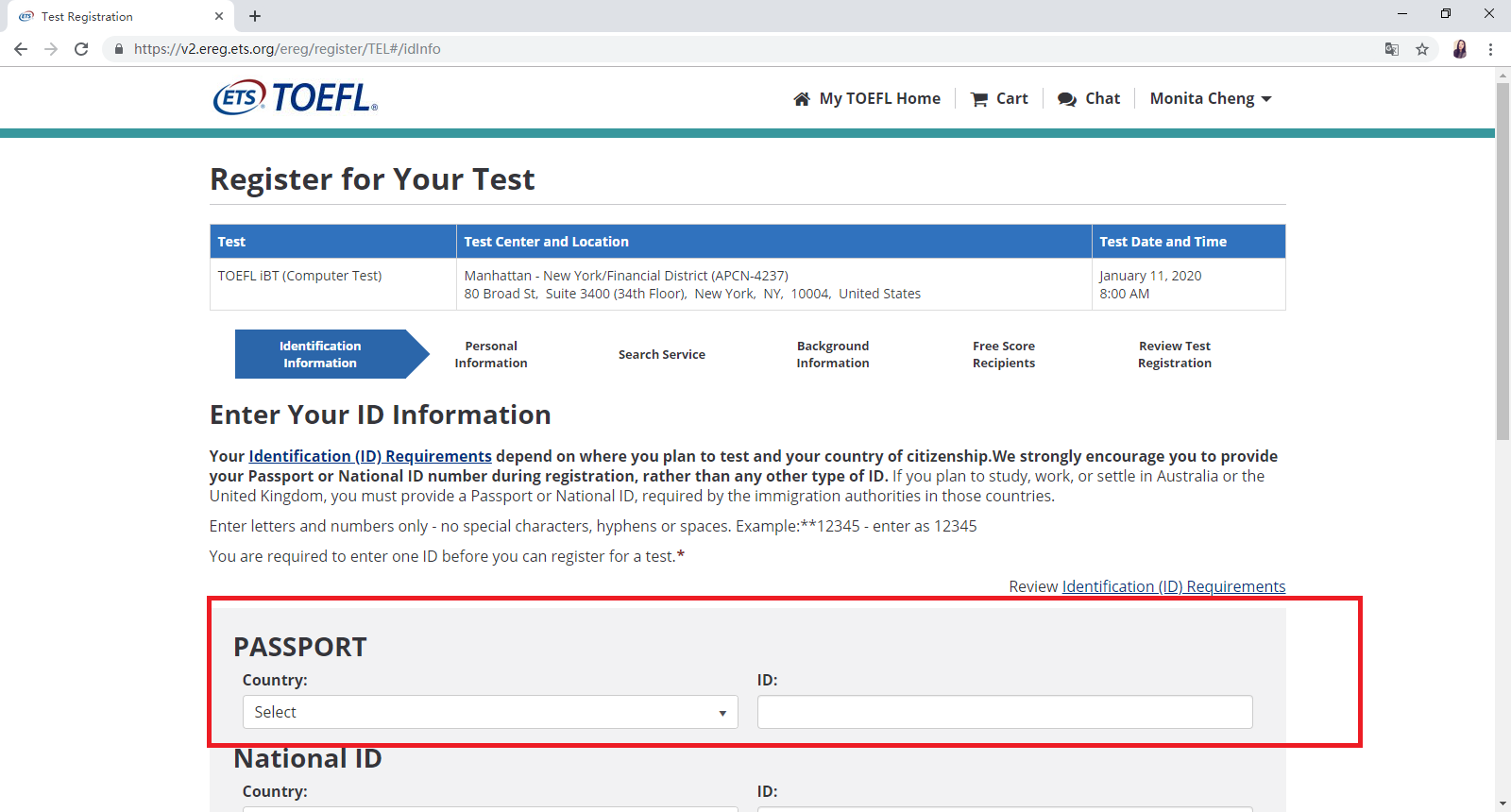Open the Passport Country dropdown

click(x=490, y=712)
